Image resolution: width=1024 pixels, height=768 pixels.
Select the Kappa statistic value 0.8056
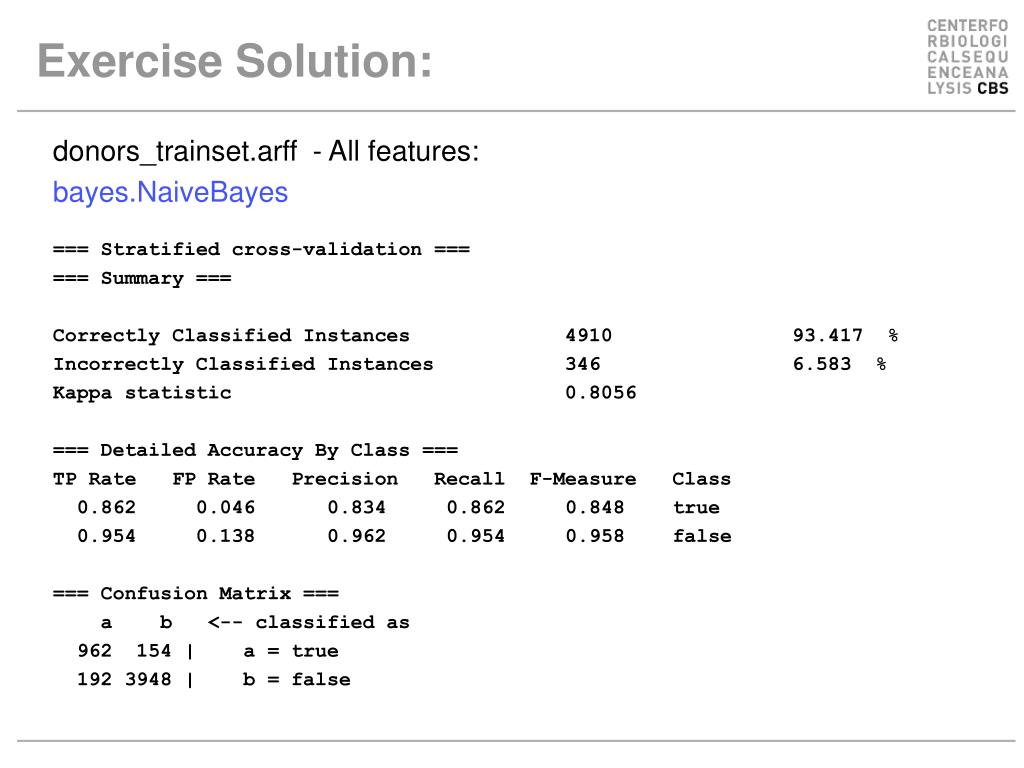601,393
